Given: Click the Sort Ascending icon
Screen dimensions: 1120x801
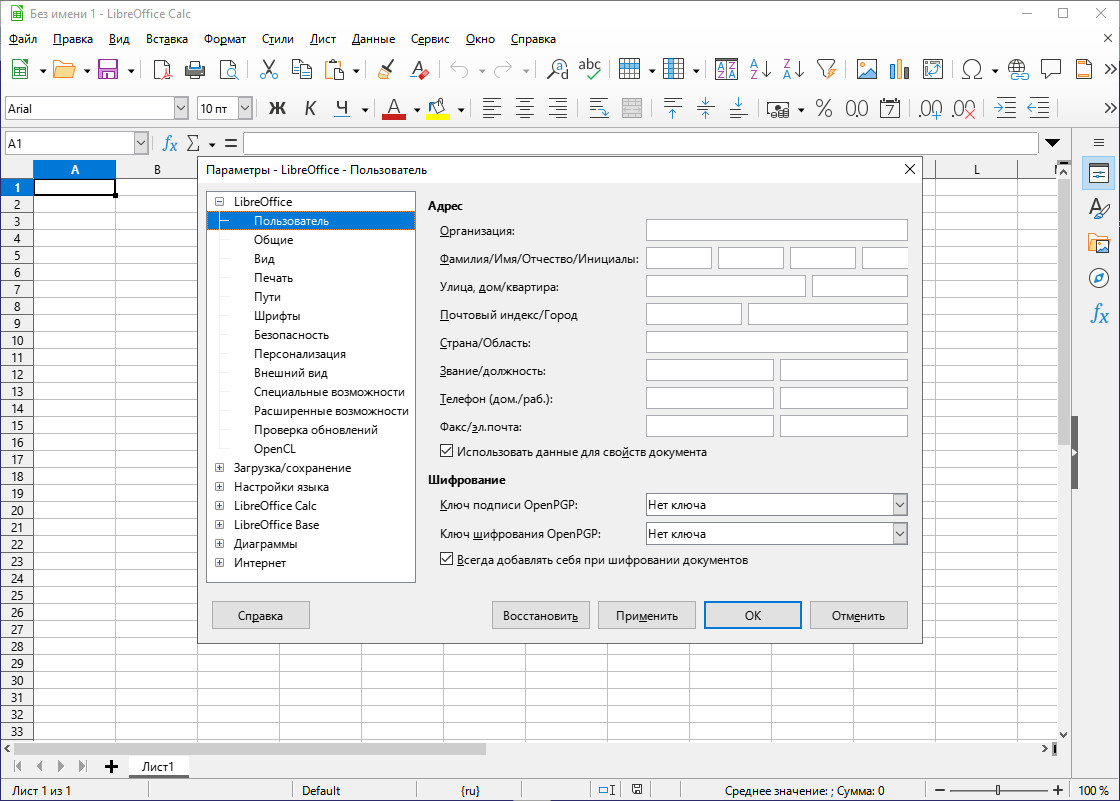Looking at the screenshot, I should (x=759, y=69).
